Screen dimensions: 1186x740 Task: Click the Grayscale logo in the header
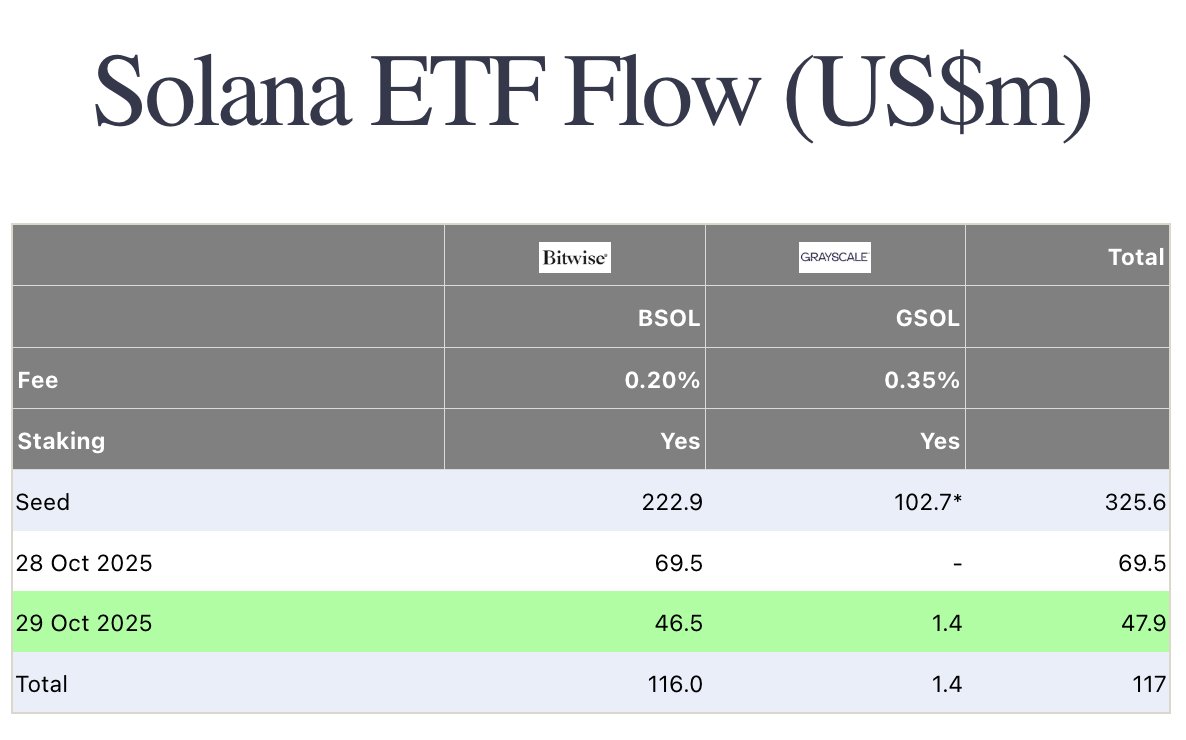(835, 257)
